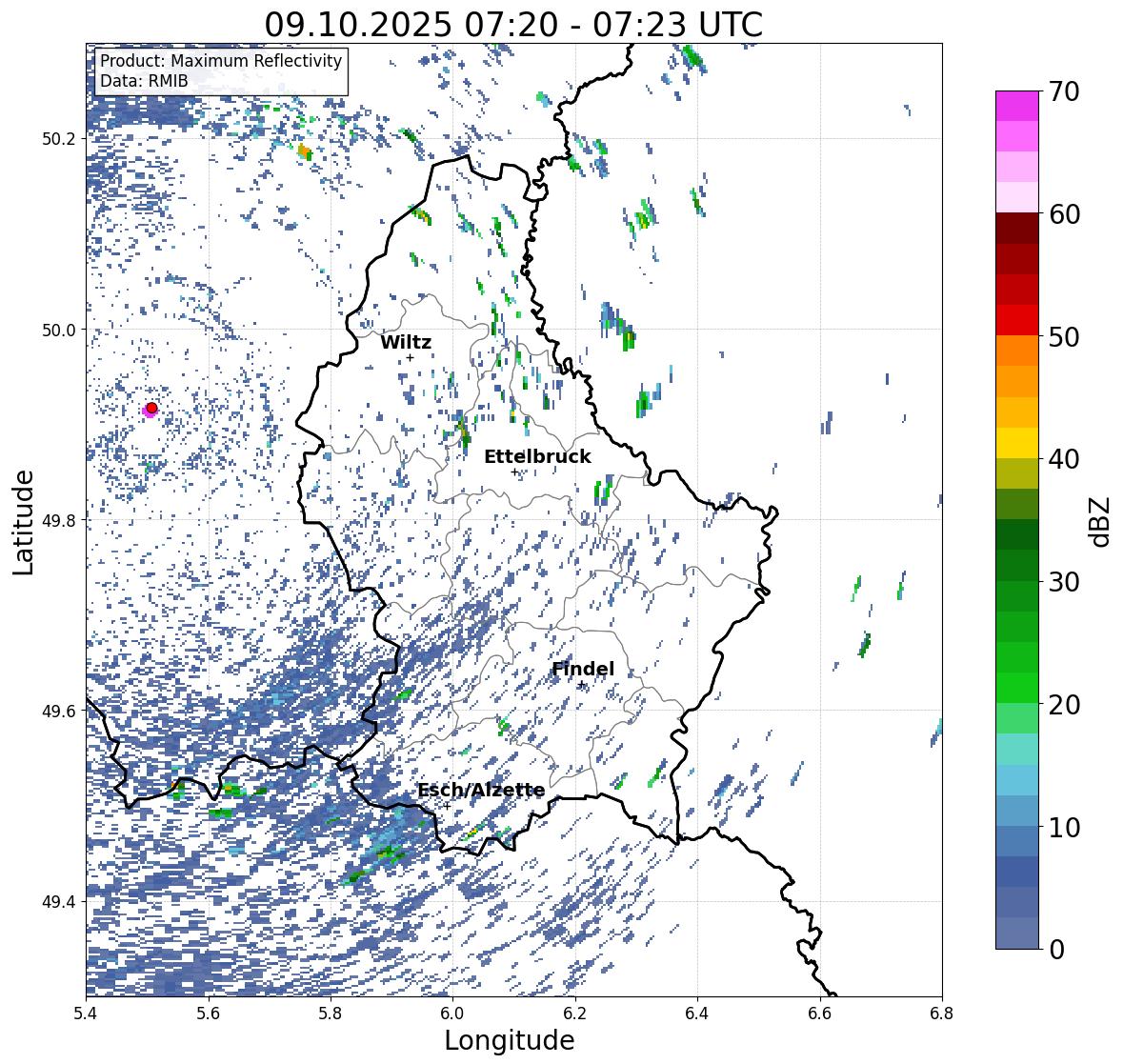
Task: Click the Latitude axis label
Action: [23, 522]
